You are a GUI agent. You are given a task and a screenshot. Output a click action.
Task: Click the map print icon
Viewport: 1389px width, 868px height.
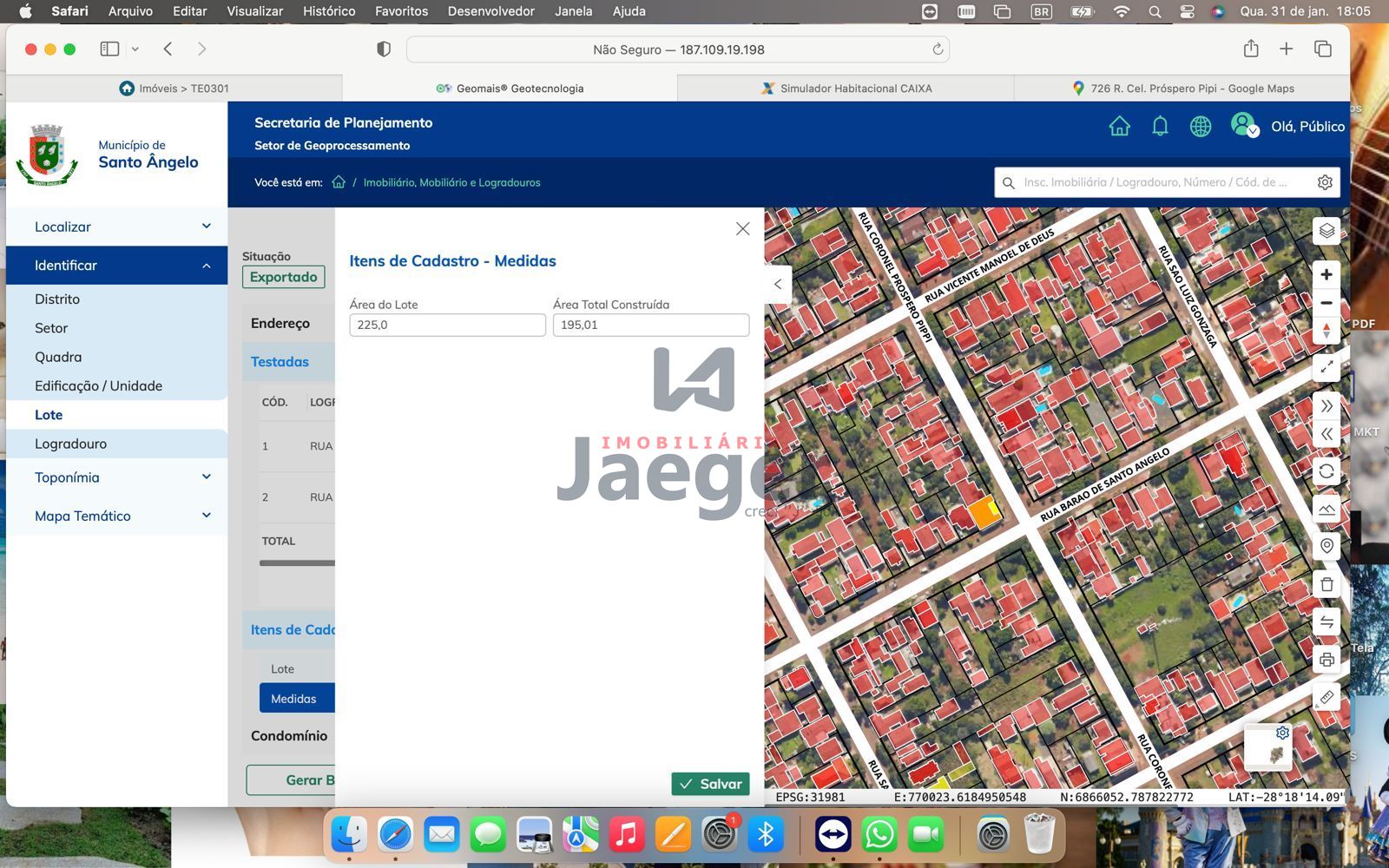tap(1326, 660)
